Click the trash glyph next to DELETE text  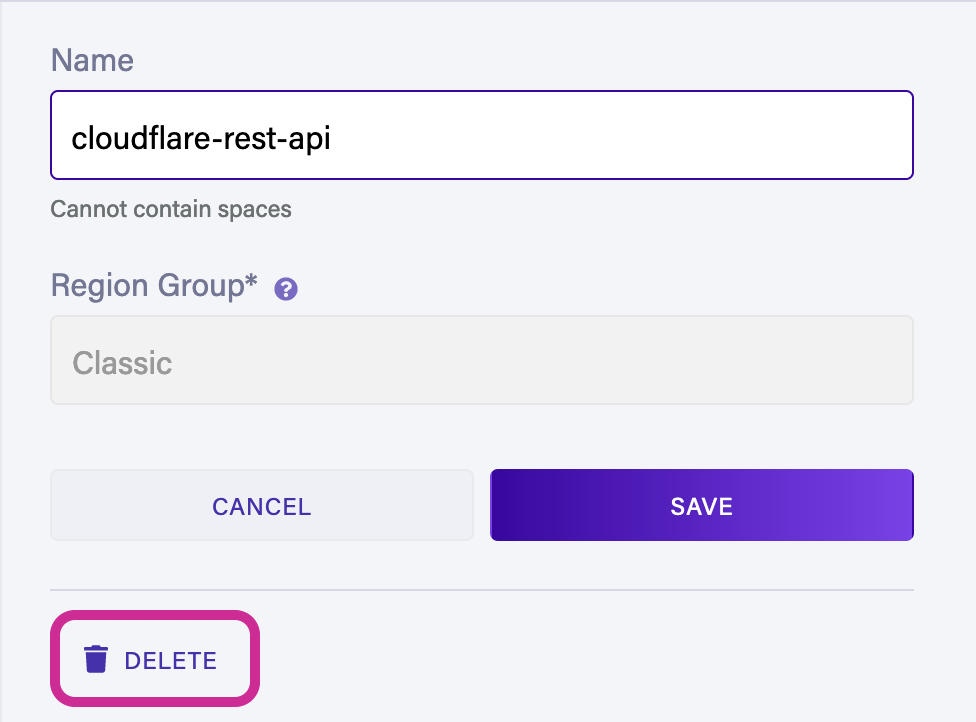(x=96, y=660)
